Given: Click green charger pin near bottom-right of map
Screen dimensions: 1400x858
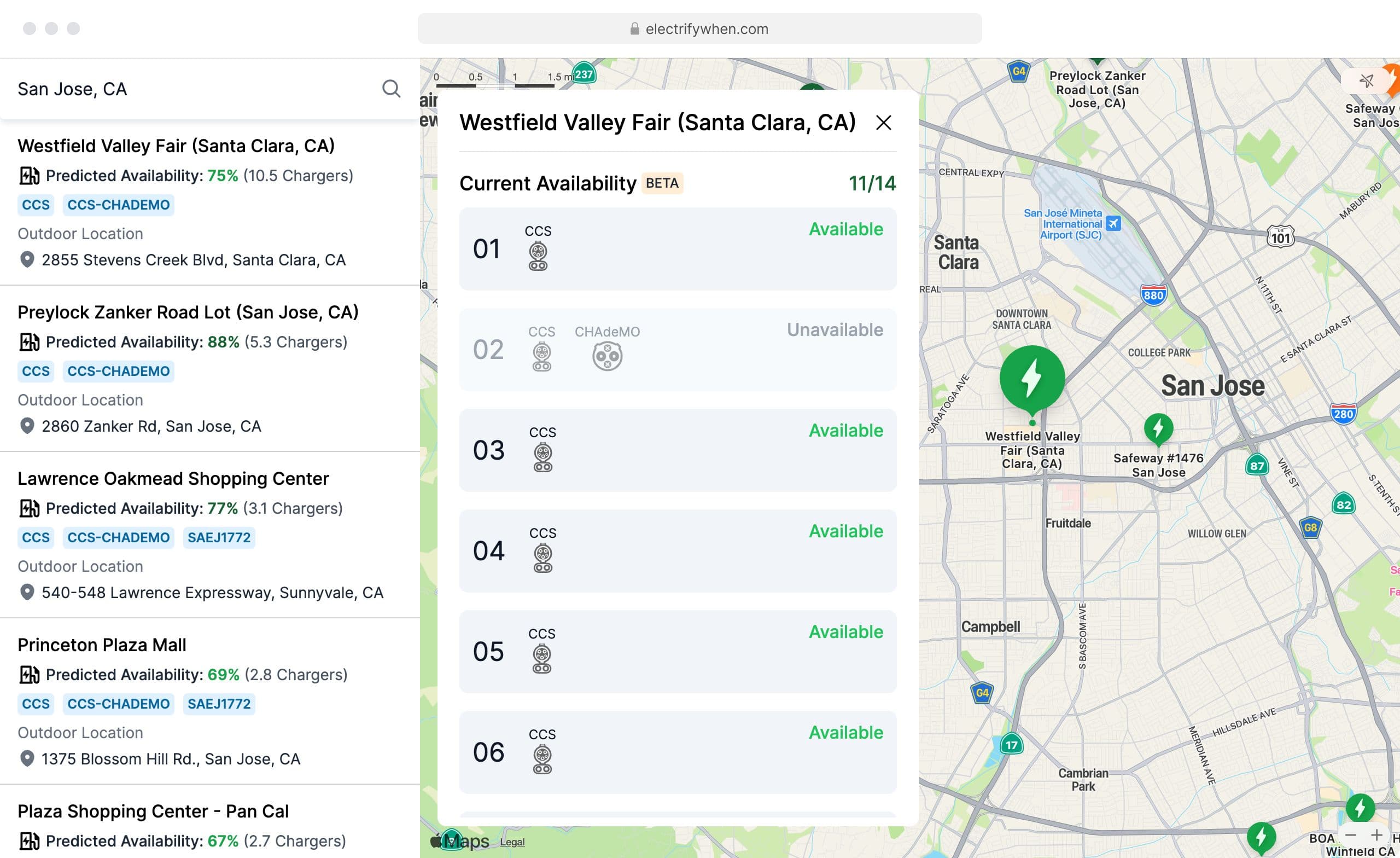Looking at the screenshot, I should [x=1360, y=808].
